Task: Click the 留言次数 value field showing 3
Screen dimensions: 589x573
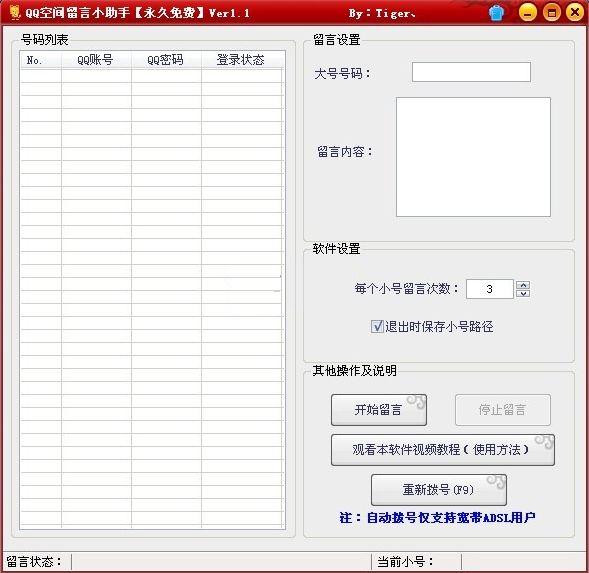Action: (x=489, y=289)
